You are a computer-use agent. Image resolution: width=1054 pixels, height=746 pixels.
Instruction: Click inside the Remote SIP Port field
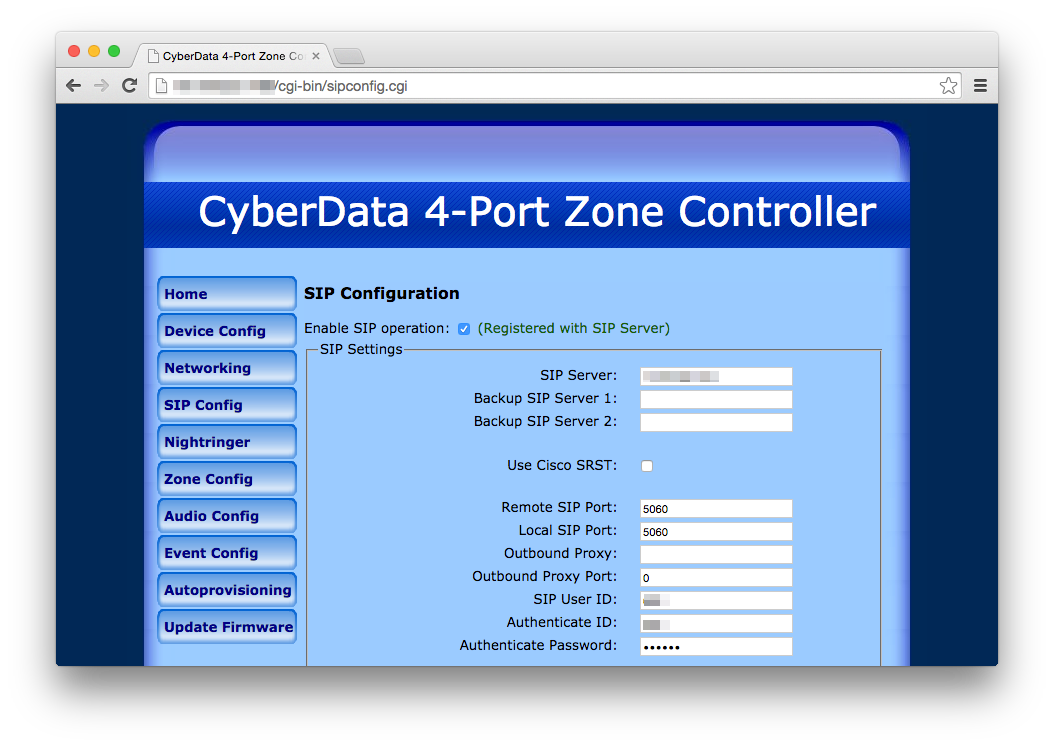[716, 508]
